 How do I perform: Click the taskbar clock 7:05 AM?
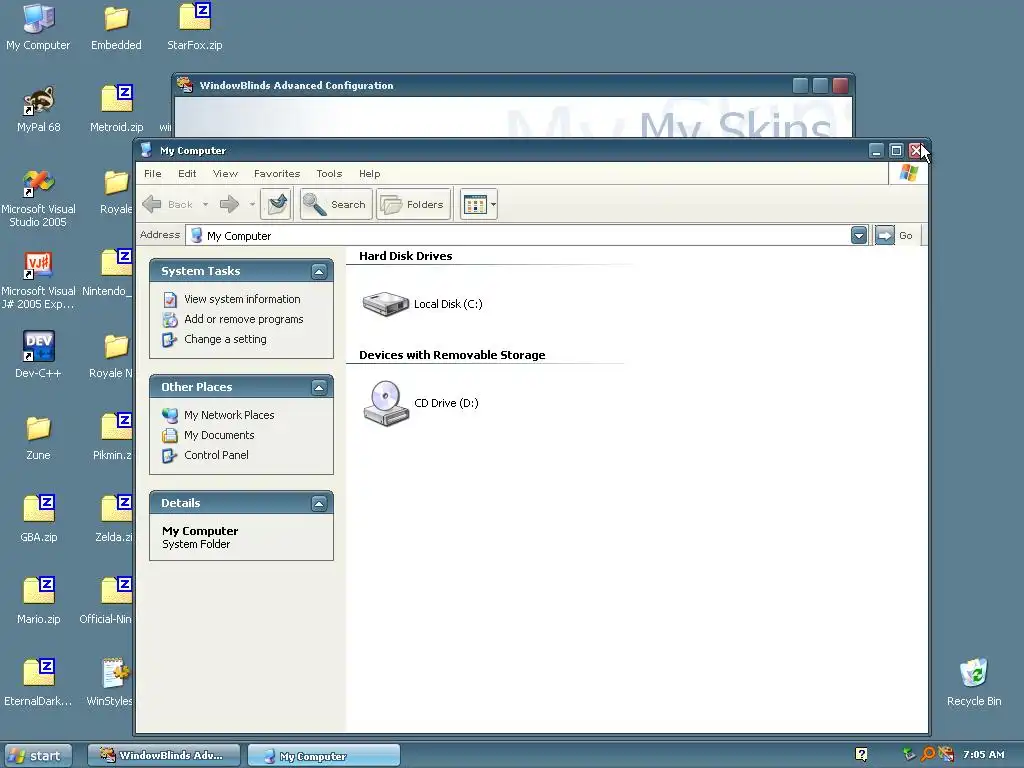[x=984, y=755]
